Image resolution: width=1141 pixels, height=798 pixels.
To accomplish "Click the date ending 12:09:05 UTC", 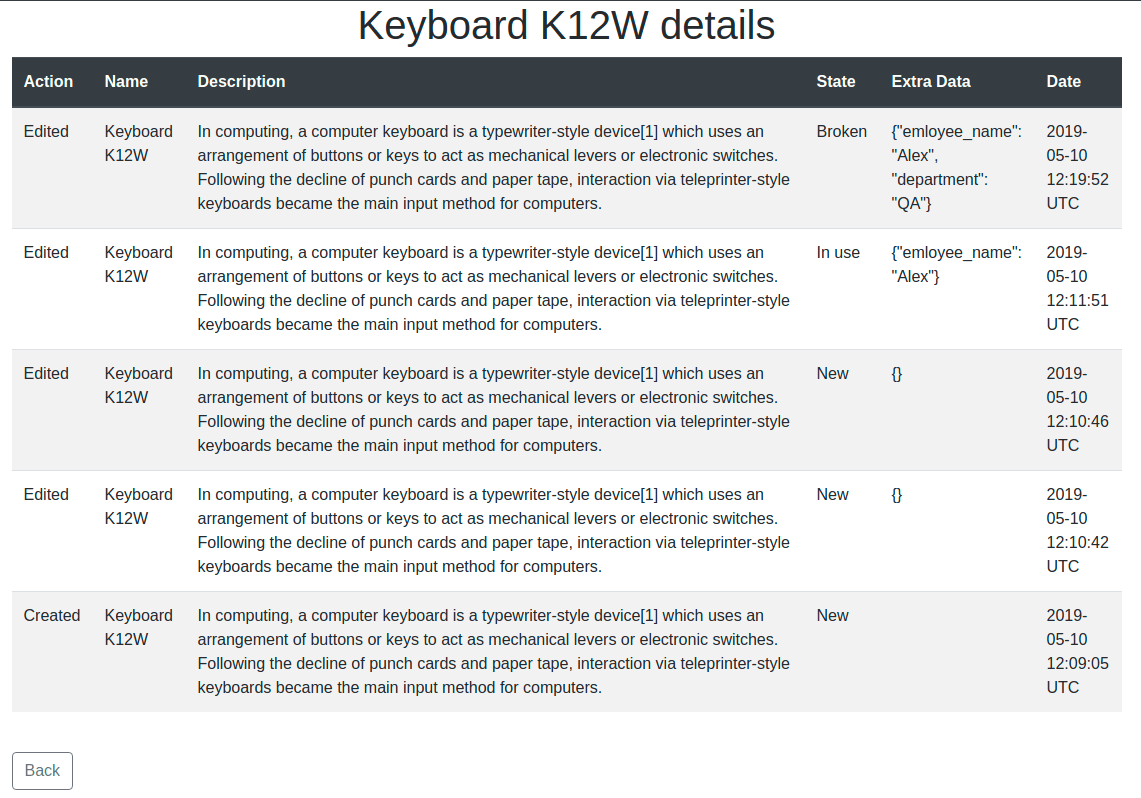I will [1077, 652].
